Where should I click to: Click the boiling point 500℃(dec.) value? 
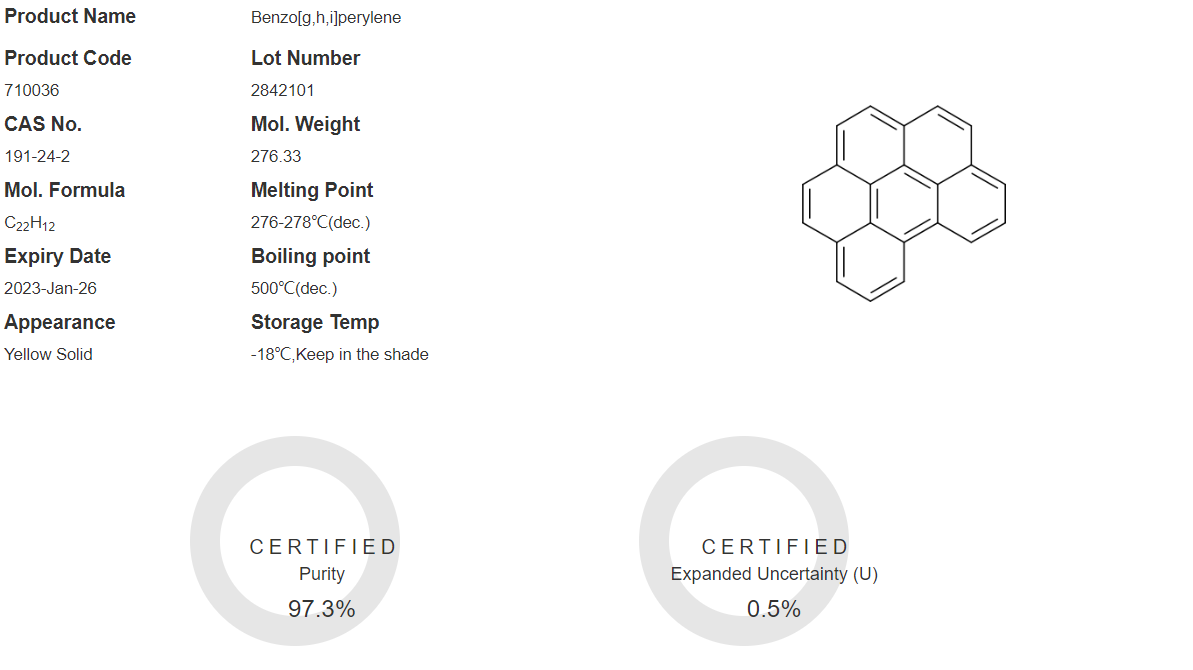click(x=294, y=289)
